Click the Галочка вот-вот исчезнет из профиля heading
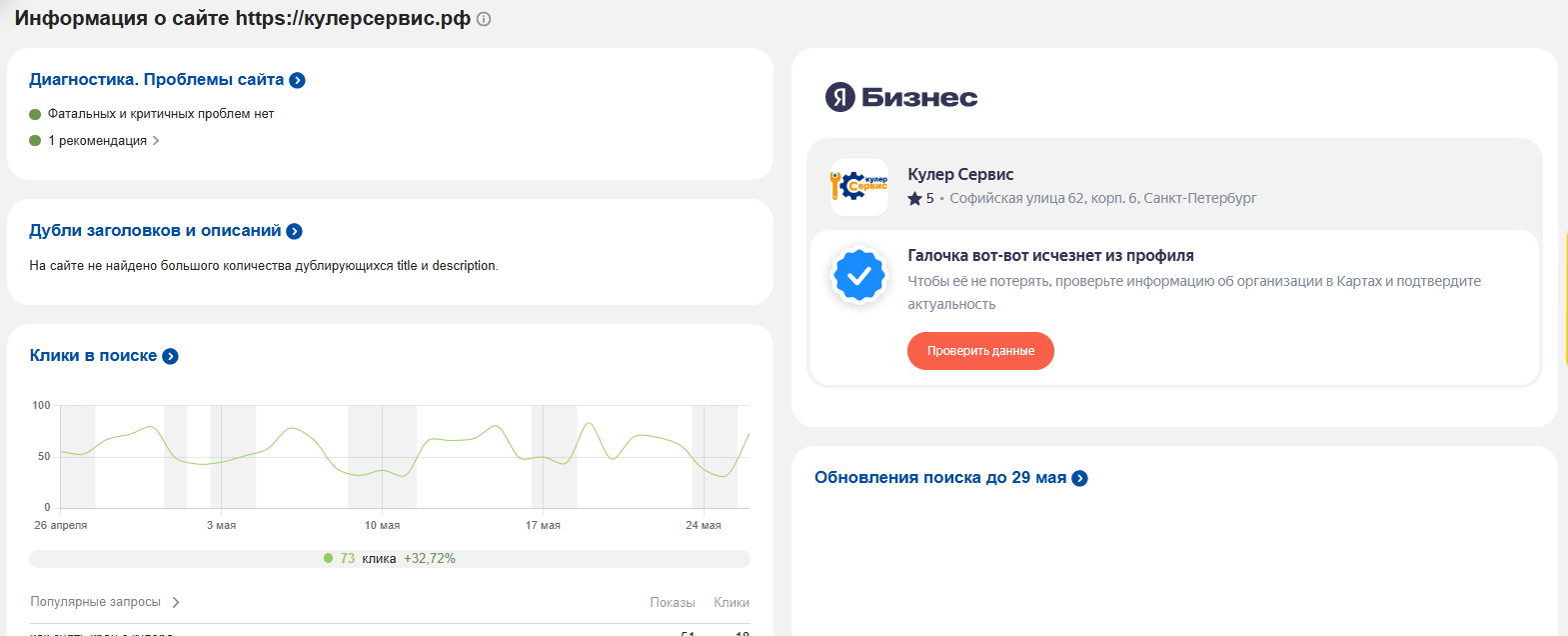The image size is (1568, 636). tap(1050, 256)
